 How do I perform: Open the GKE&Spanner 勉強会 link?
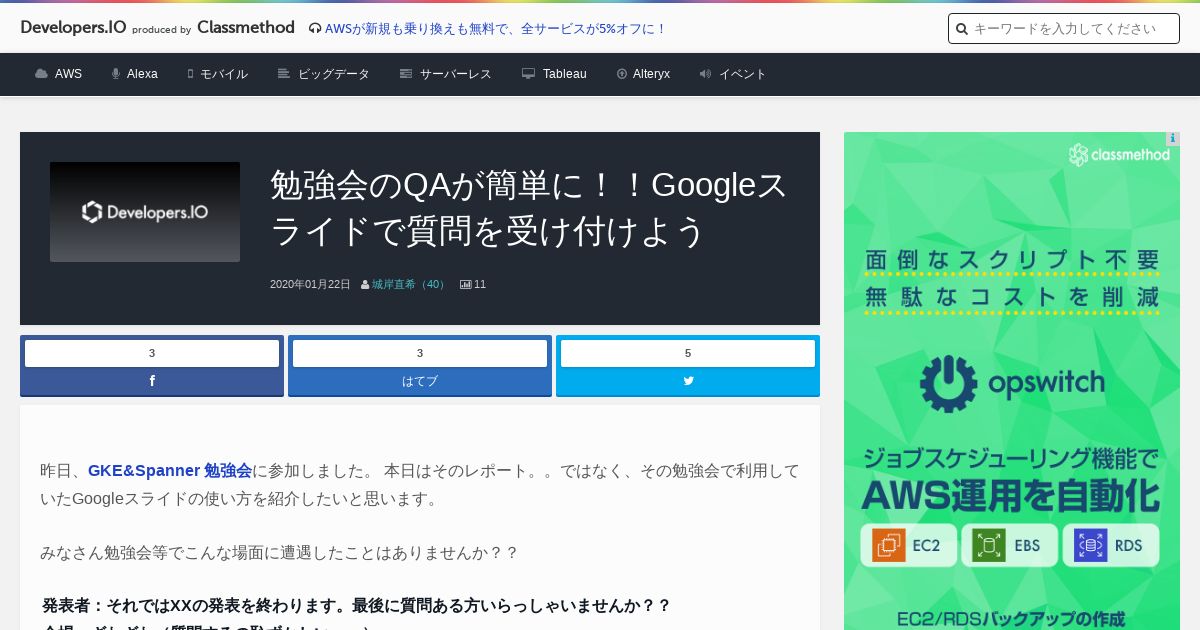pos(170,471)
